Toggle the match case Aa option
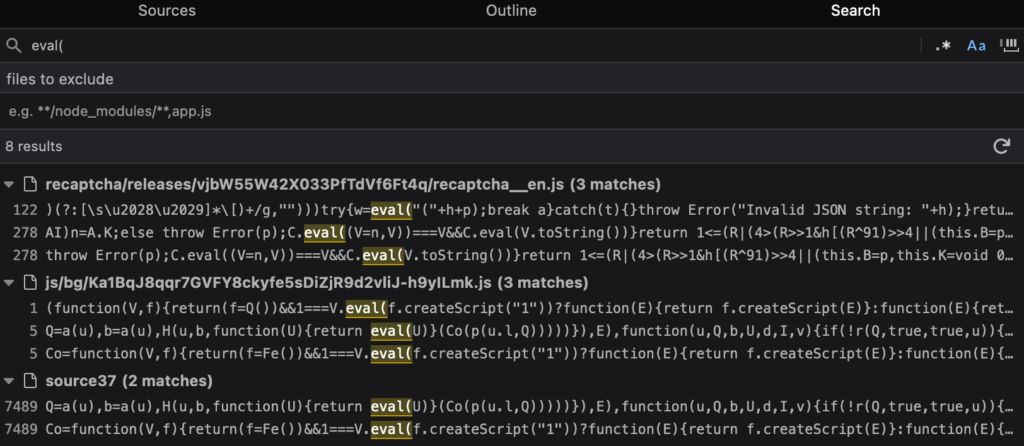This screenshot has height=446, width=1024. [x=976, y=46]
